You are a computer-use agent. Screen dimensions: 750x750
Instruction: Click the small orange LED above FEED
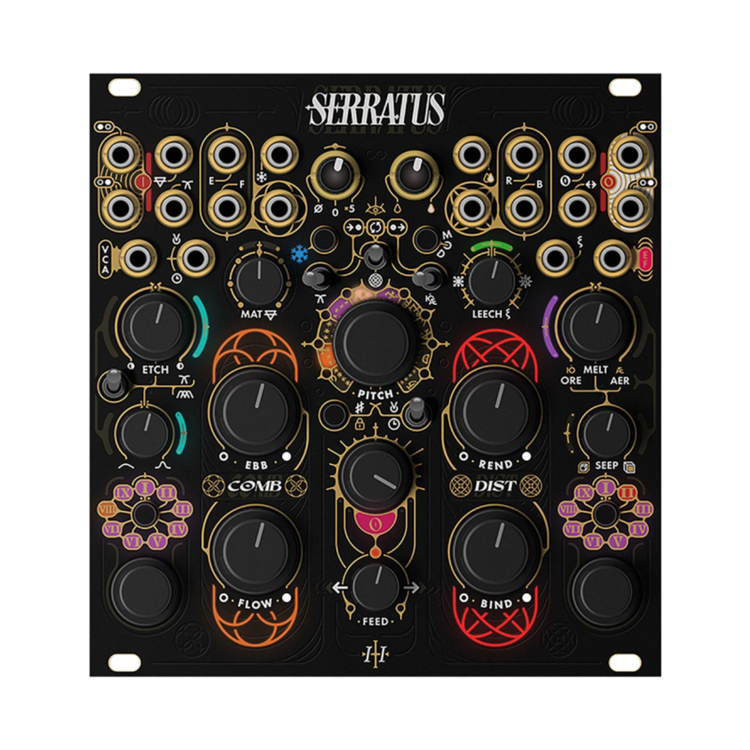pos(375,553)
